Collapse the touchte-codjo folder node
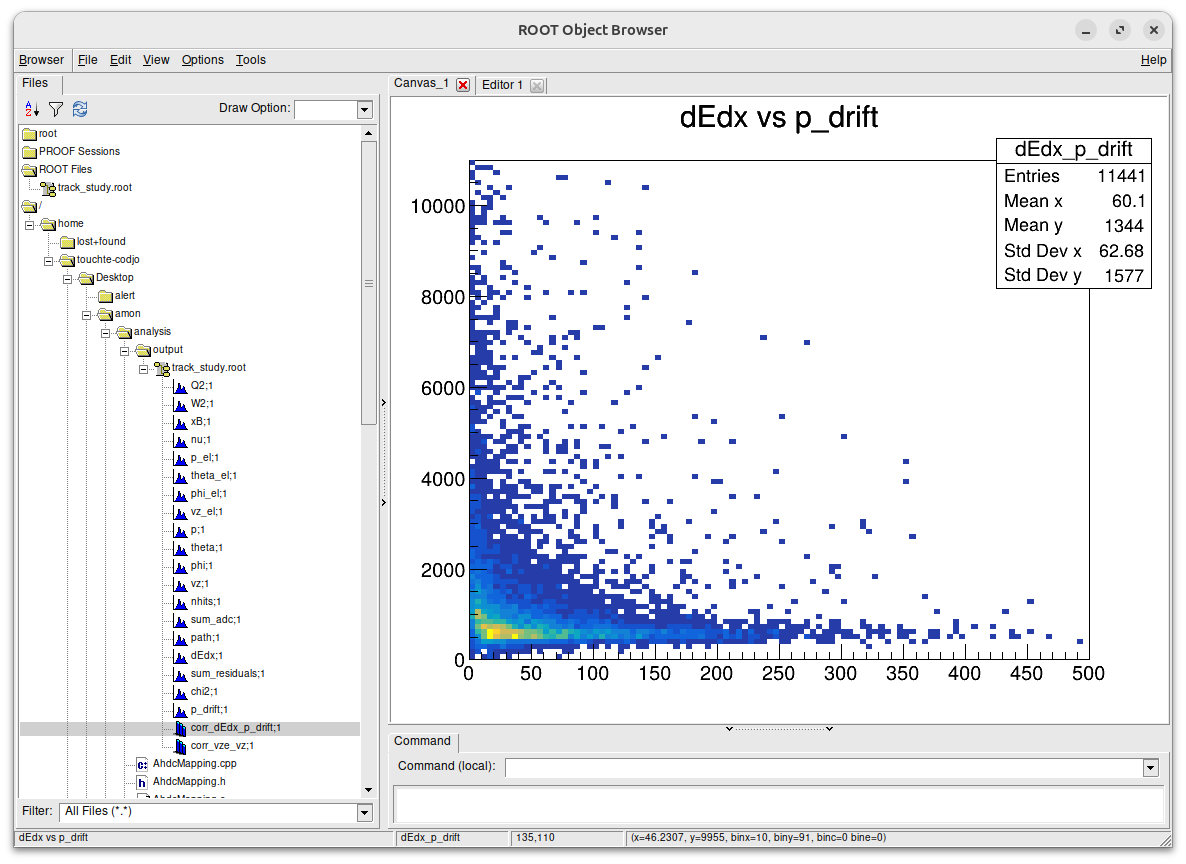 pos(48,261)
